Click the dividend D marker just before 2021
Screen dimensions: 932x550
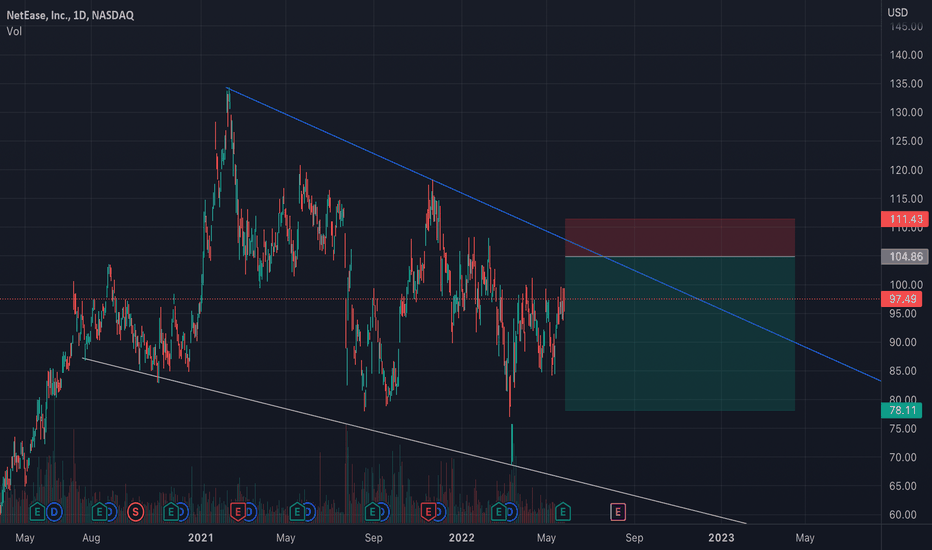[x=182, y=511]
